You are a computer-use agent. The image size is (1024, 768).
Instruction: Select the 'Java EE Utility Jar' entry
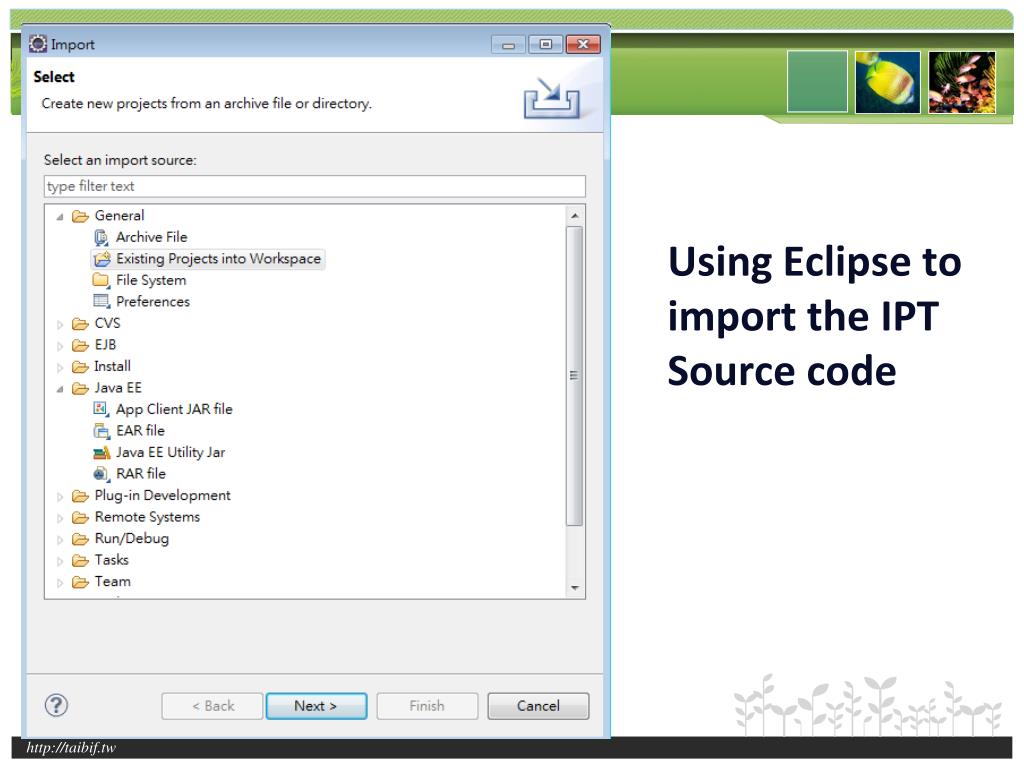pos(170,453)
